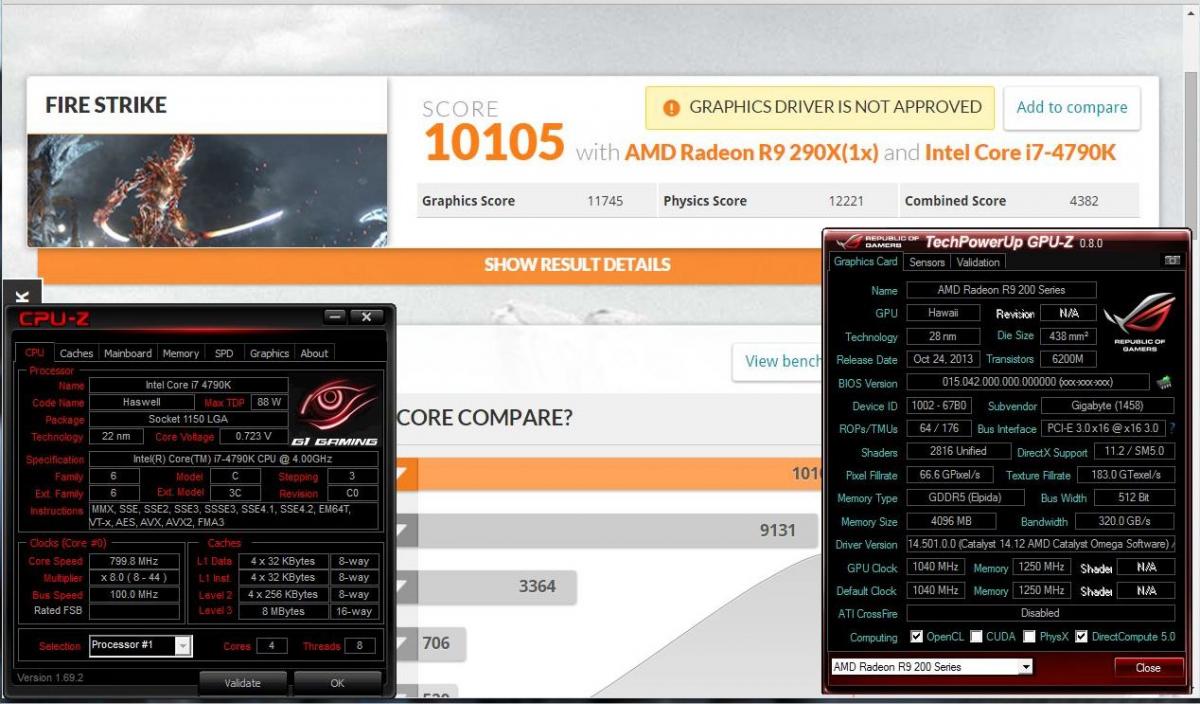Switch to the CPU tab in CPU-Z
Image resolution: width=1200 pixels, height=704 pixels.
(34, 353)
